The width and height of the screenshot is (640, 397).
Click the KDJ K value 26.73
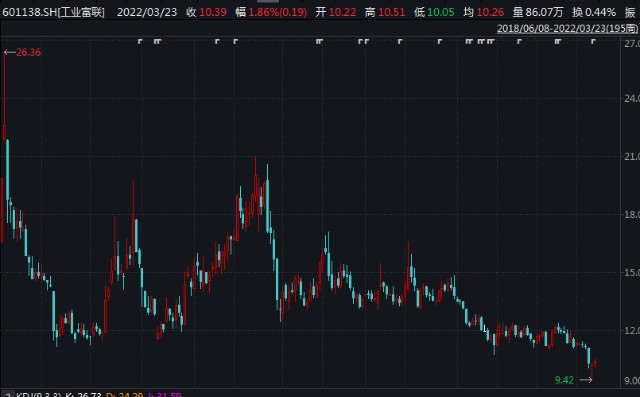click(x=89, y=395)
